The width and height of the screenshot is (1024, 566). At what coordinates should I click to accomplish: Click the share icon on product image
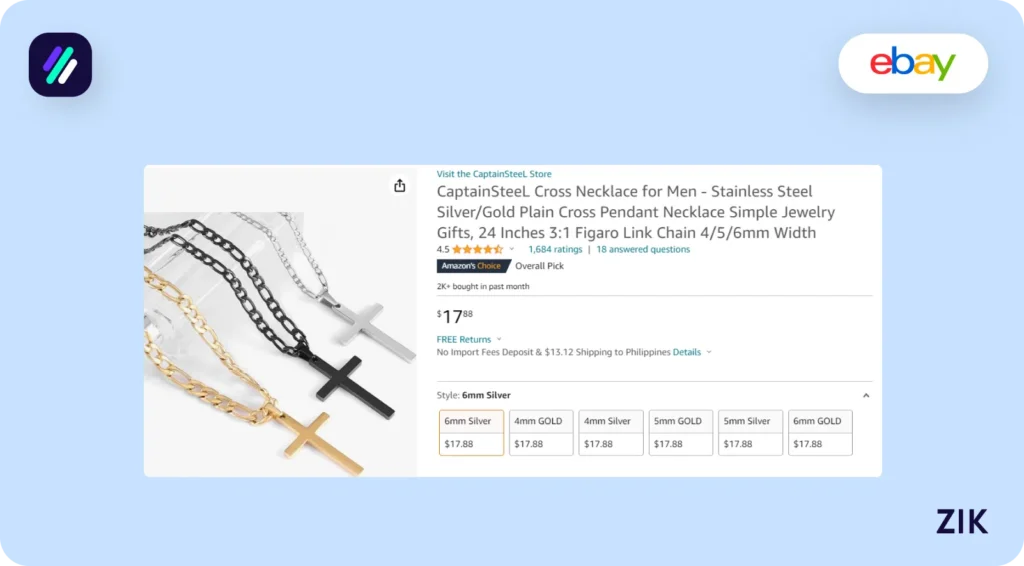click(x=400, y=185)
